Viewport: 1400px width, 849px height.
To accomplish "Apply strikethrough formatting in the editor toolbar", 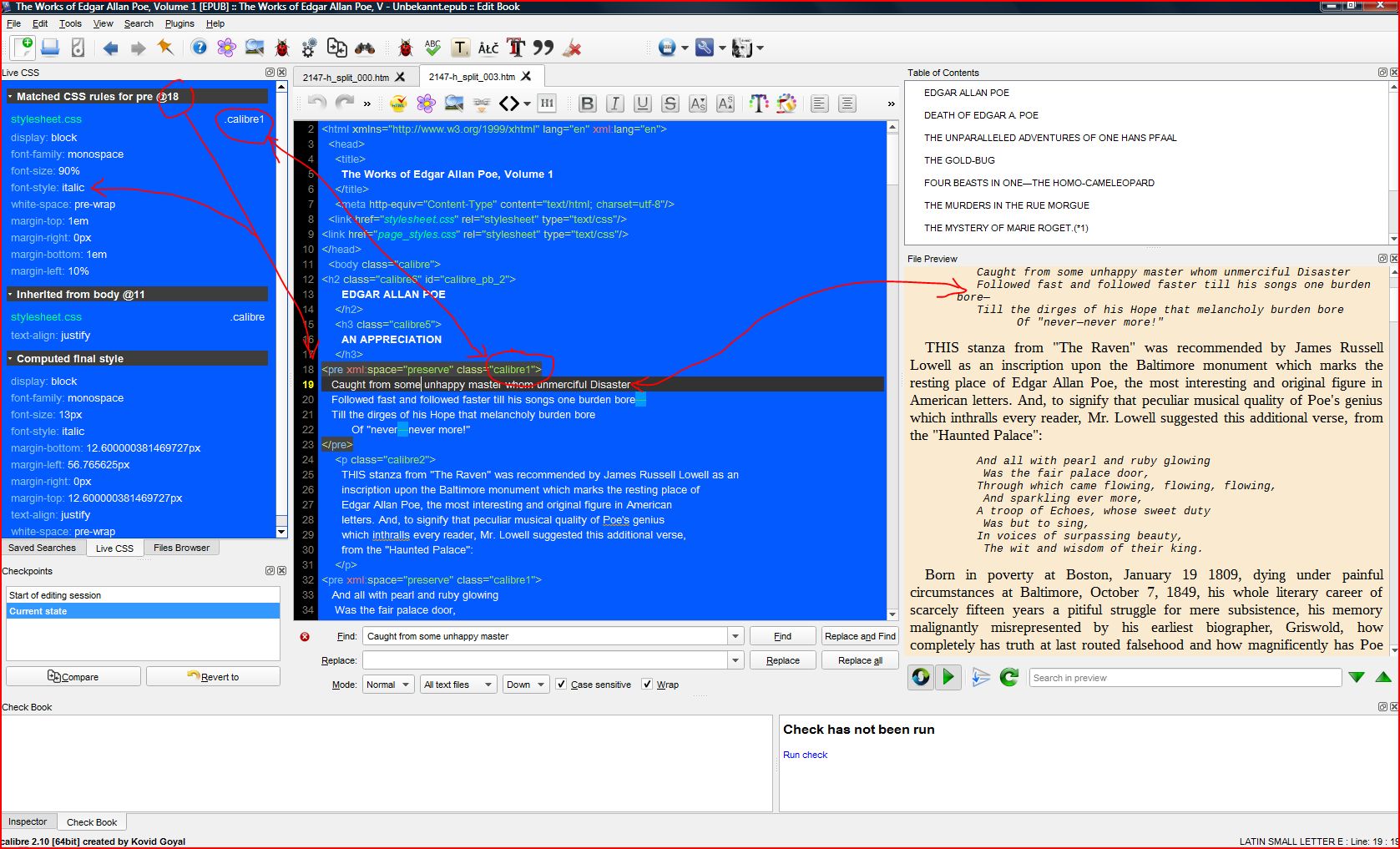I will tap(670, 104).
